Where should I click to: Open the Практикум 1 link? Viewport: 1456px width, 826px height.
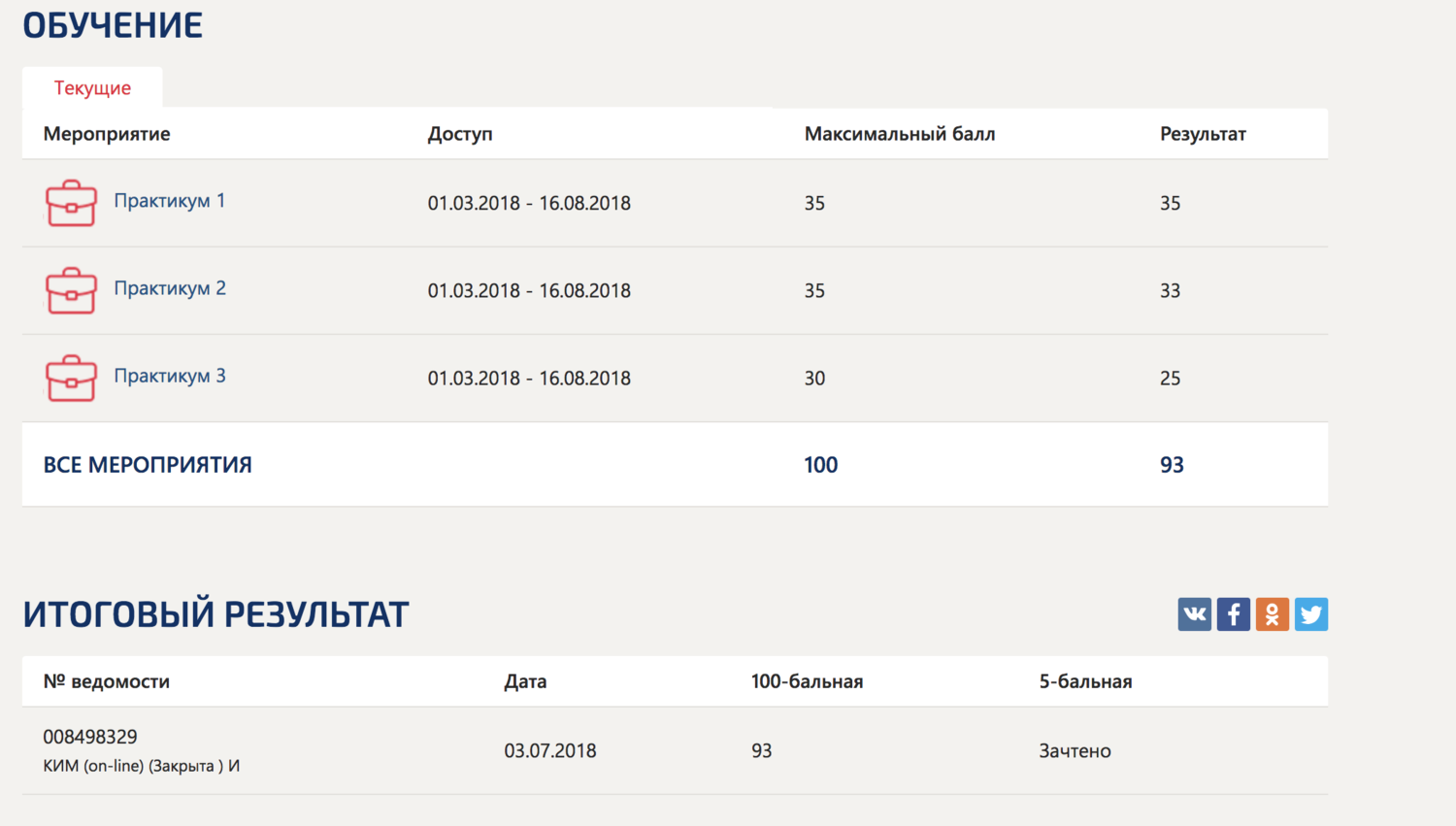click(x=170, y=201)
